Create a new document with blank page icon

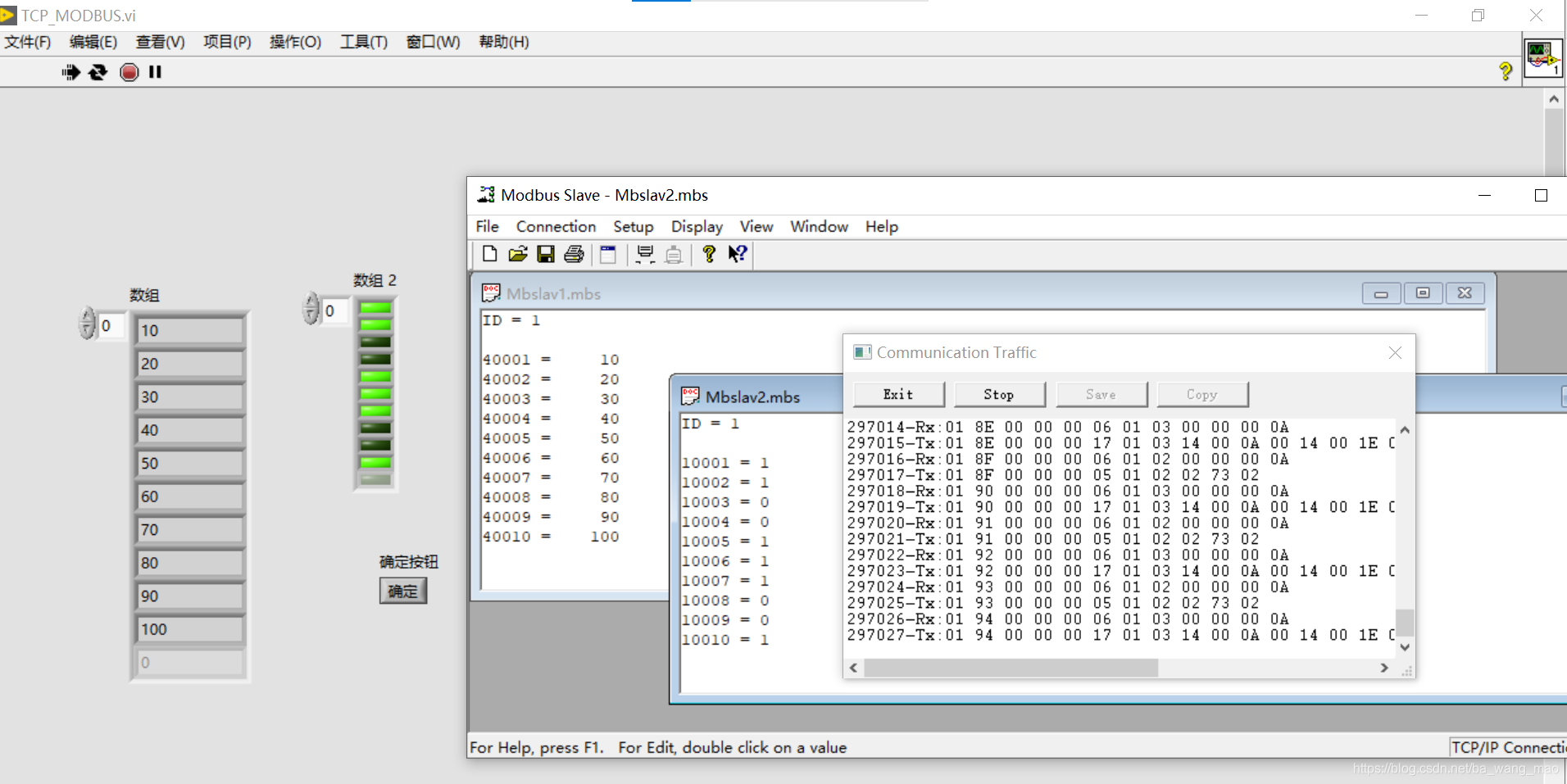click(489, 255)
